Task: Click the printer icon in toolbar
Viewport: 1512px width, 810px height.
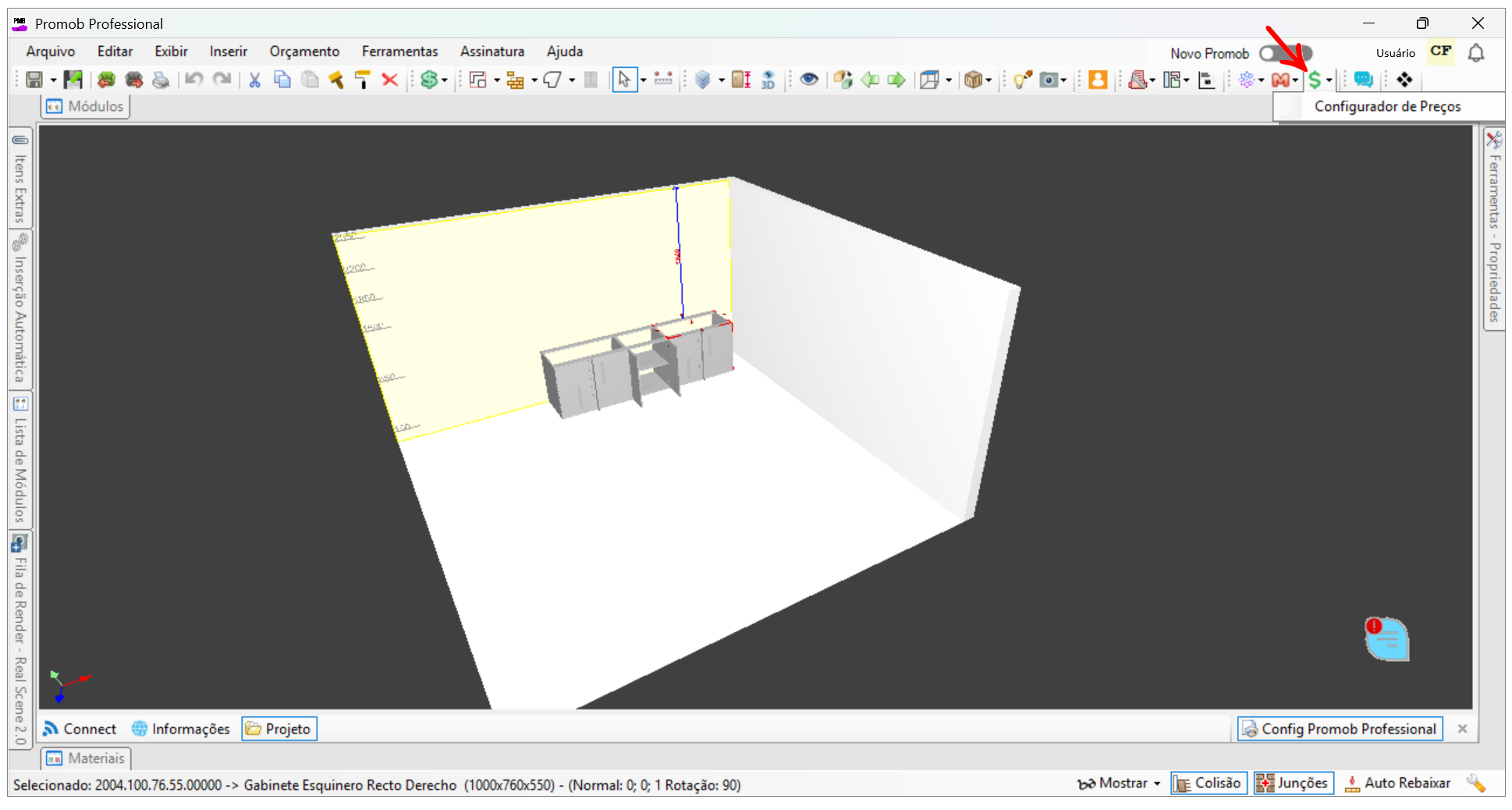Action: [x=161, y=80]
